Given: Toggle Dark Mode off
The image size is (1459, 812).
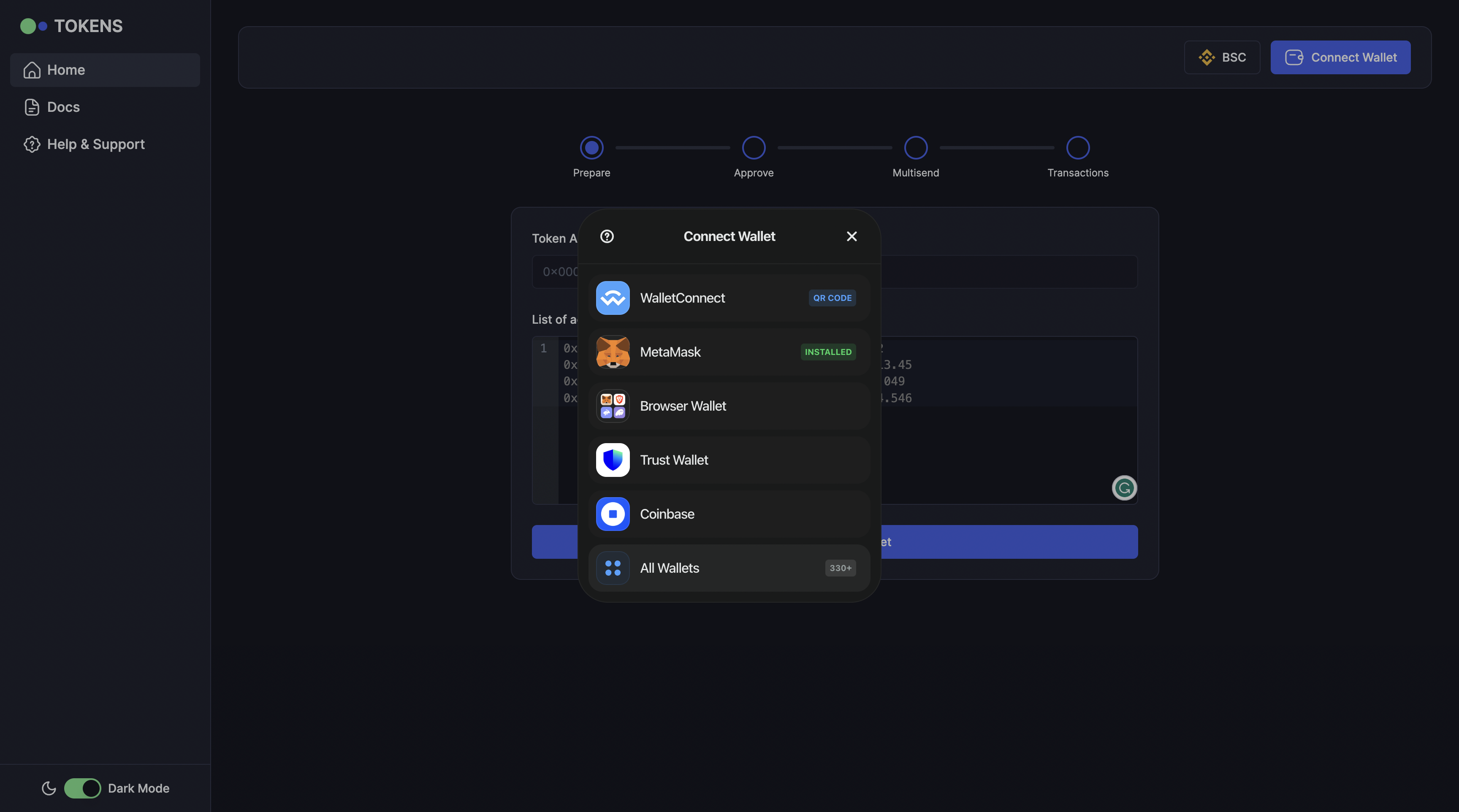Looking at the screenshot, I should coord(83,788).
